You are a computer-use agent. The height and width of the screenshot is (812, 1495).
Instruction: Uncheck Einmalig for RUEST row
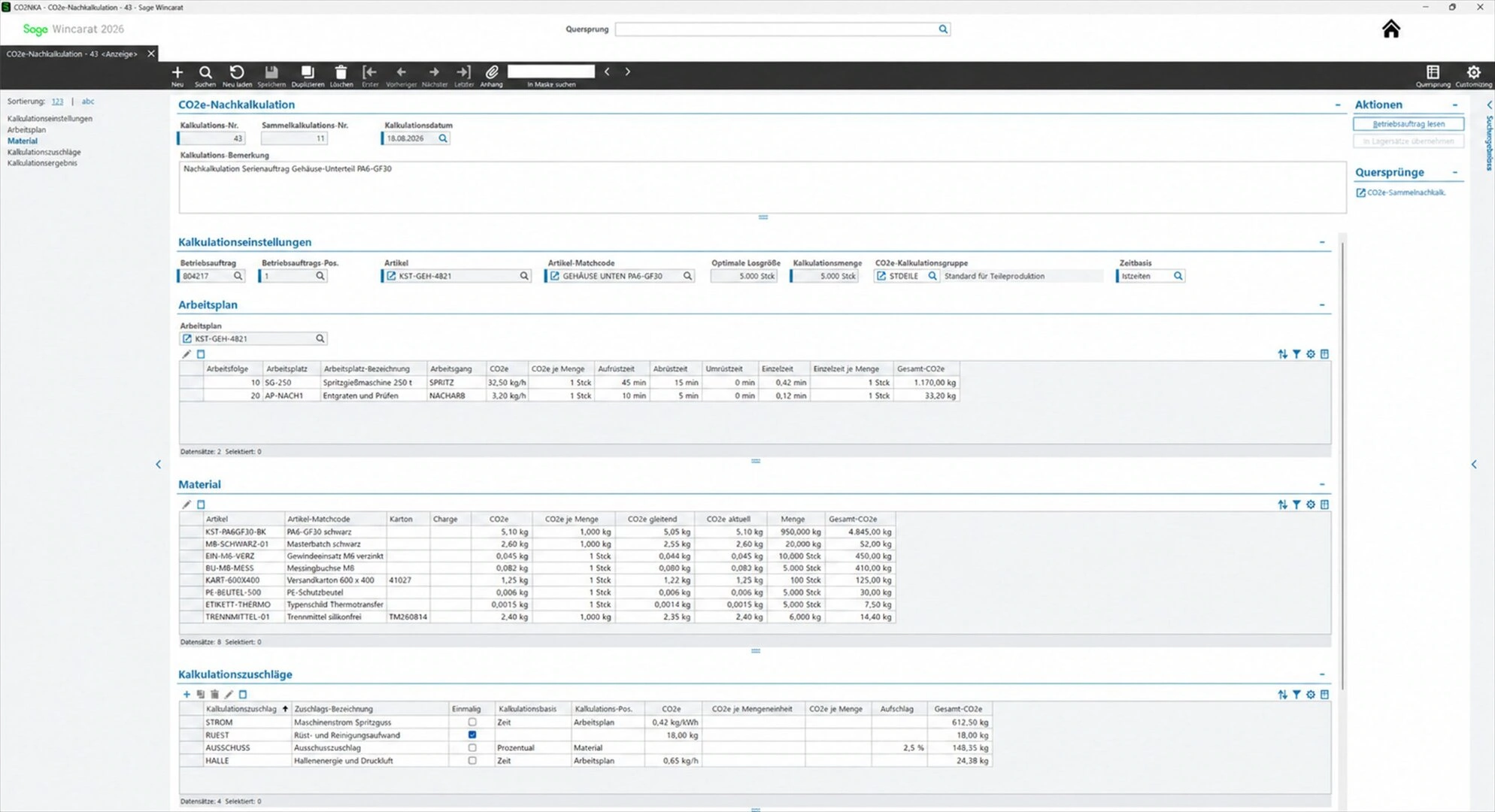pyautogui.click(x=472, y=735)
